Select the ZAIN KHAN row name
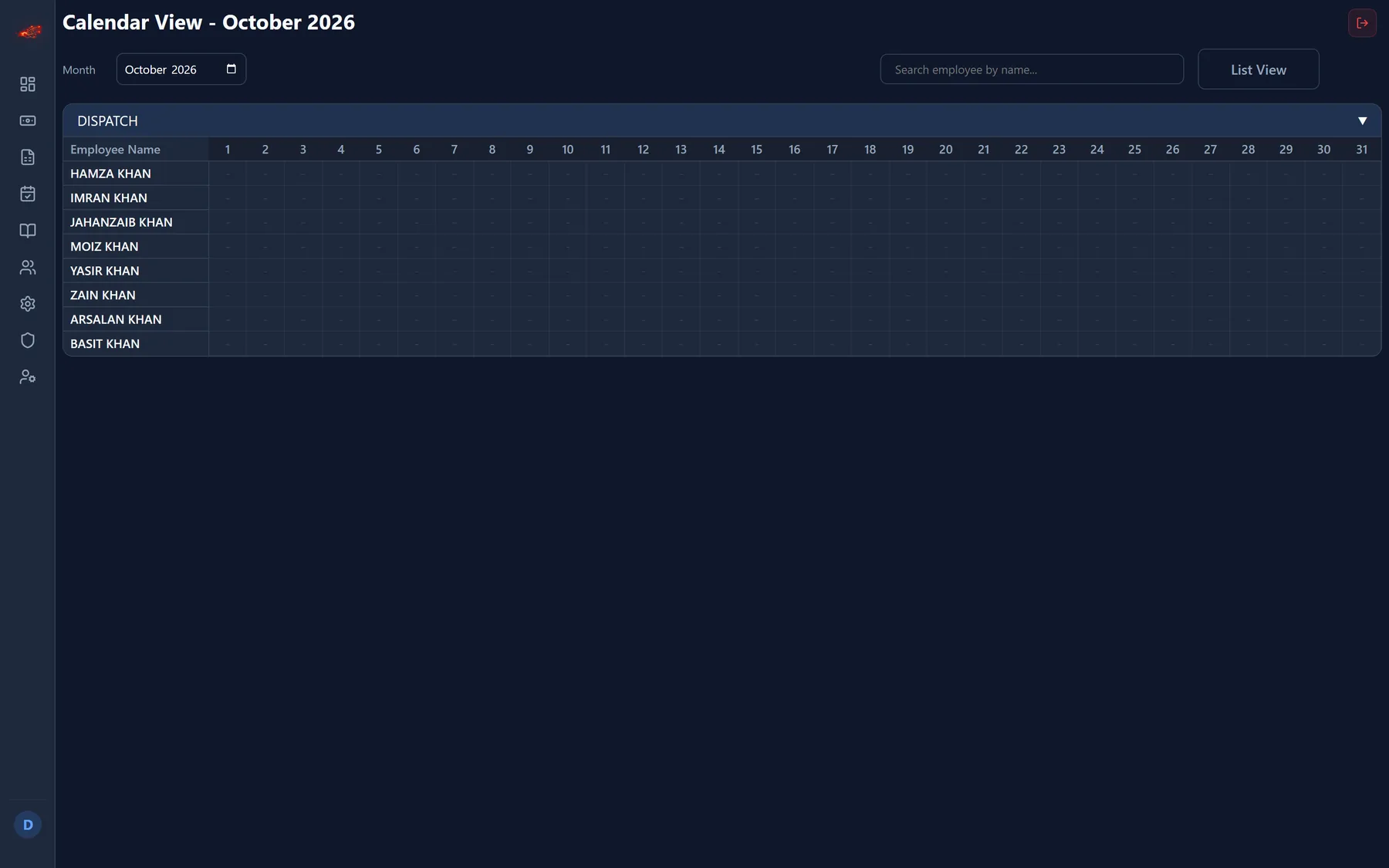 tap(103, 296)
